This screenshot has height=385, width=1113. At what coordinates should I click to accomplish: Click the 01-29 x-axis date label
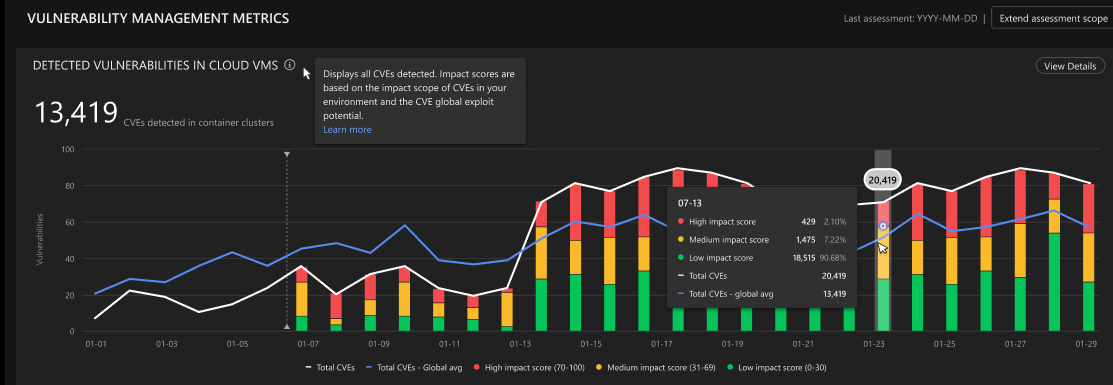(1086, 344)
